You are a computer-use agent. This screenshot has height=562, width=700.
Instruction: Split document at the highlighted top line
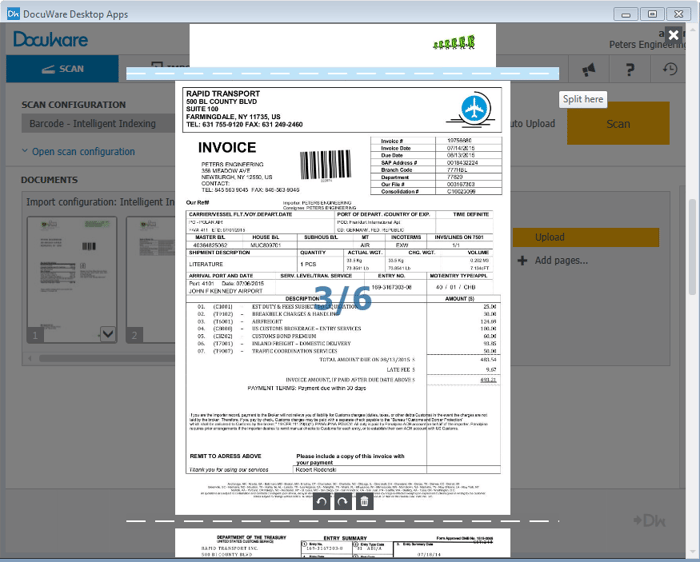[x=343, y=74]
